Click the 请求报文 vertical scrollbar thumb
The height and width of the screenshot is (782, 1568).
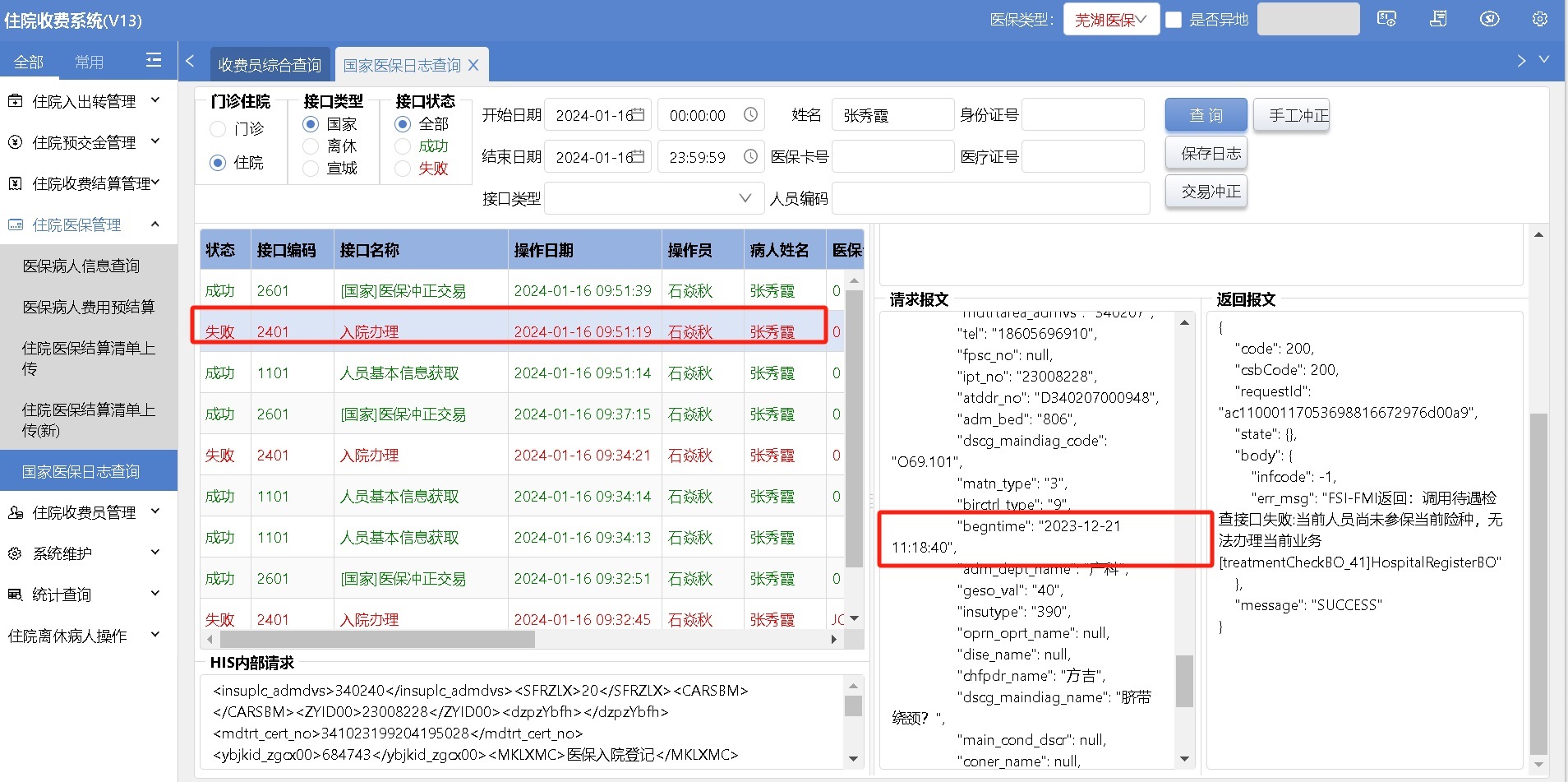1184,681
